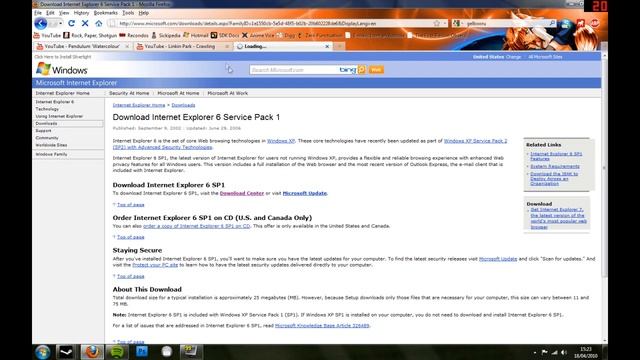The width and height of the screenshot is (640, 360).
Task: Open the order a copy on CD link
Action: tap(196, 226)
